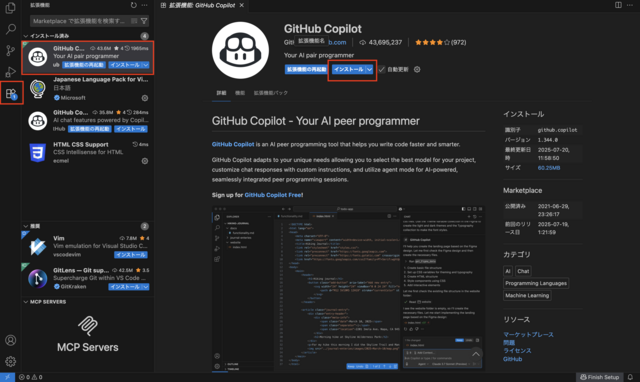The height and width of the screenshot is (382, 640).
Task: Switch to the features tab
Action: (240, 93)
